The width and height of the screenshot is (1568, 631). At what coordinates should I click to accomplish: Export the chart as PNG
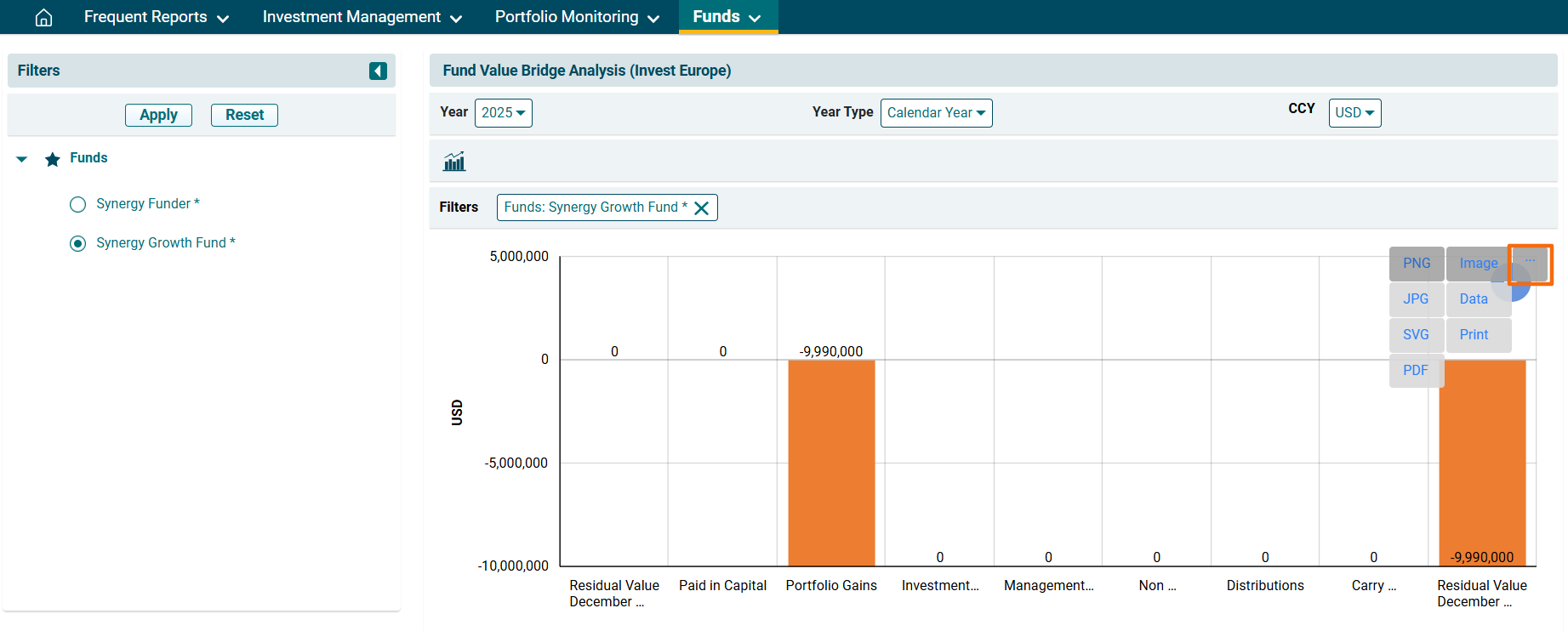1416,264
